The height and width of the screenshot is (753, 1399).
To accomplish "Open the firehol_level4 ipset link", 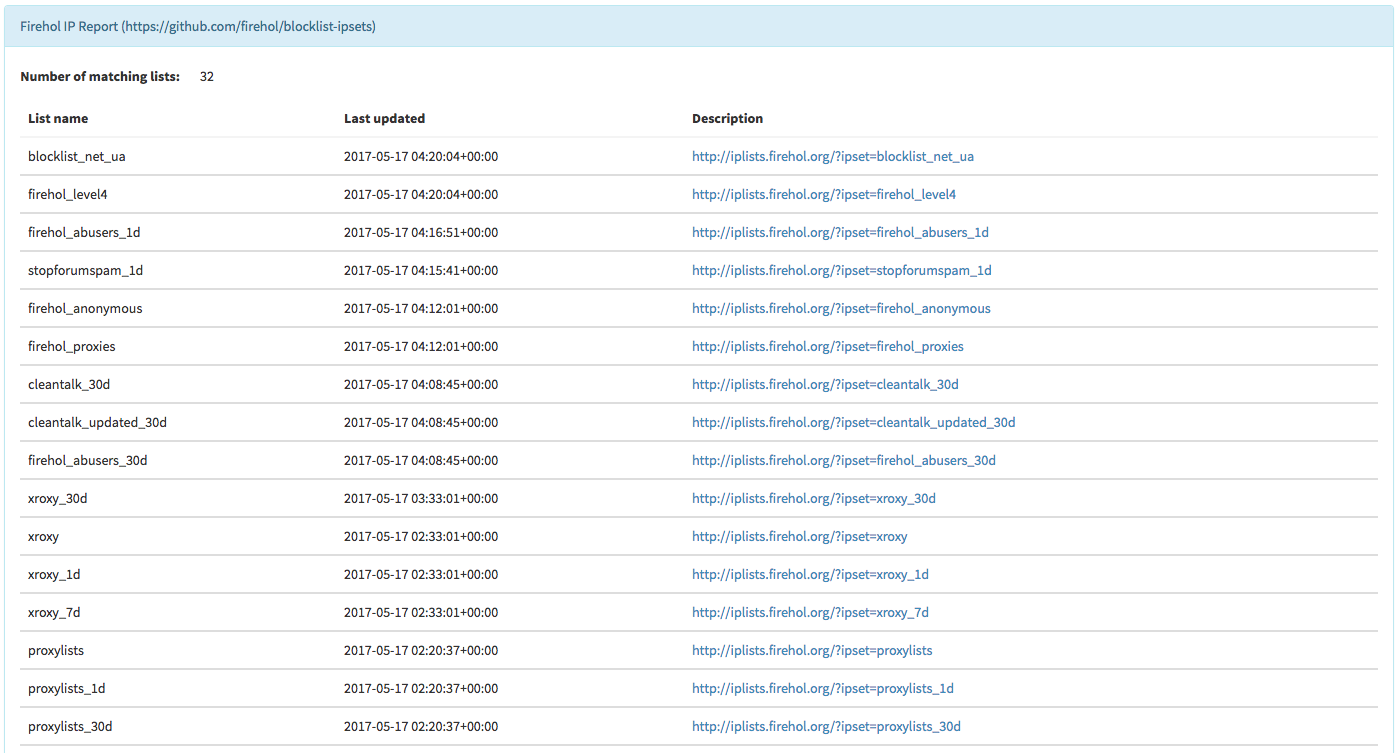I will [823, 194].
